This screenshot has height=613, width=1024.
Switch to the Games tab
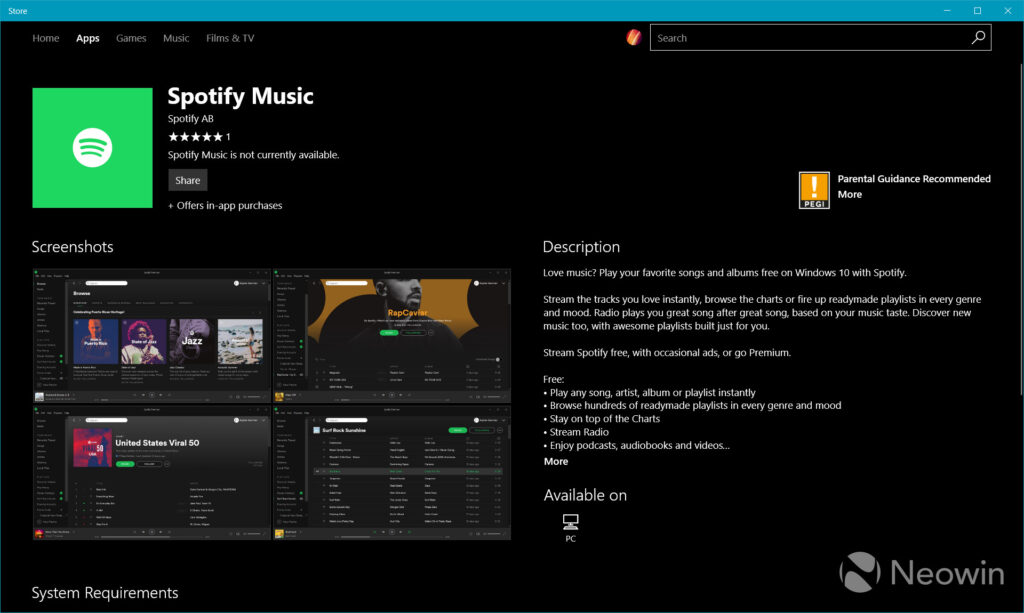[x=131, y=38]
